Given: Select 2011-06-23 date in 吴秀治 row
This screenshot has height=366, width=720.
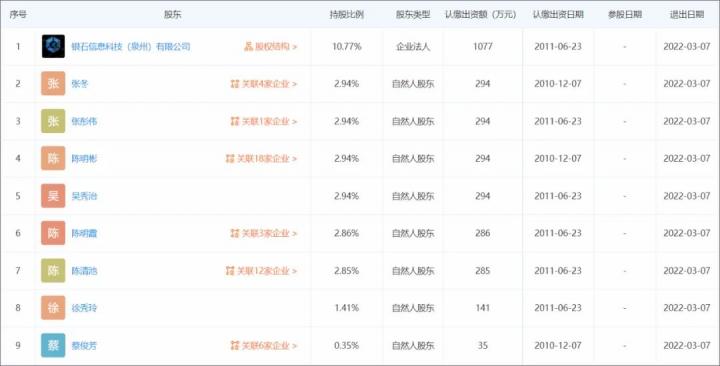Looking at the screenshot, I should coord(558,196).
